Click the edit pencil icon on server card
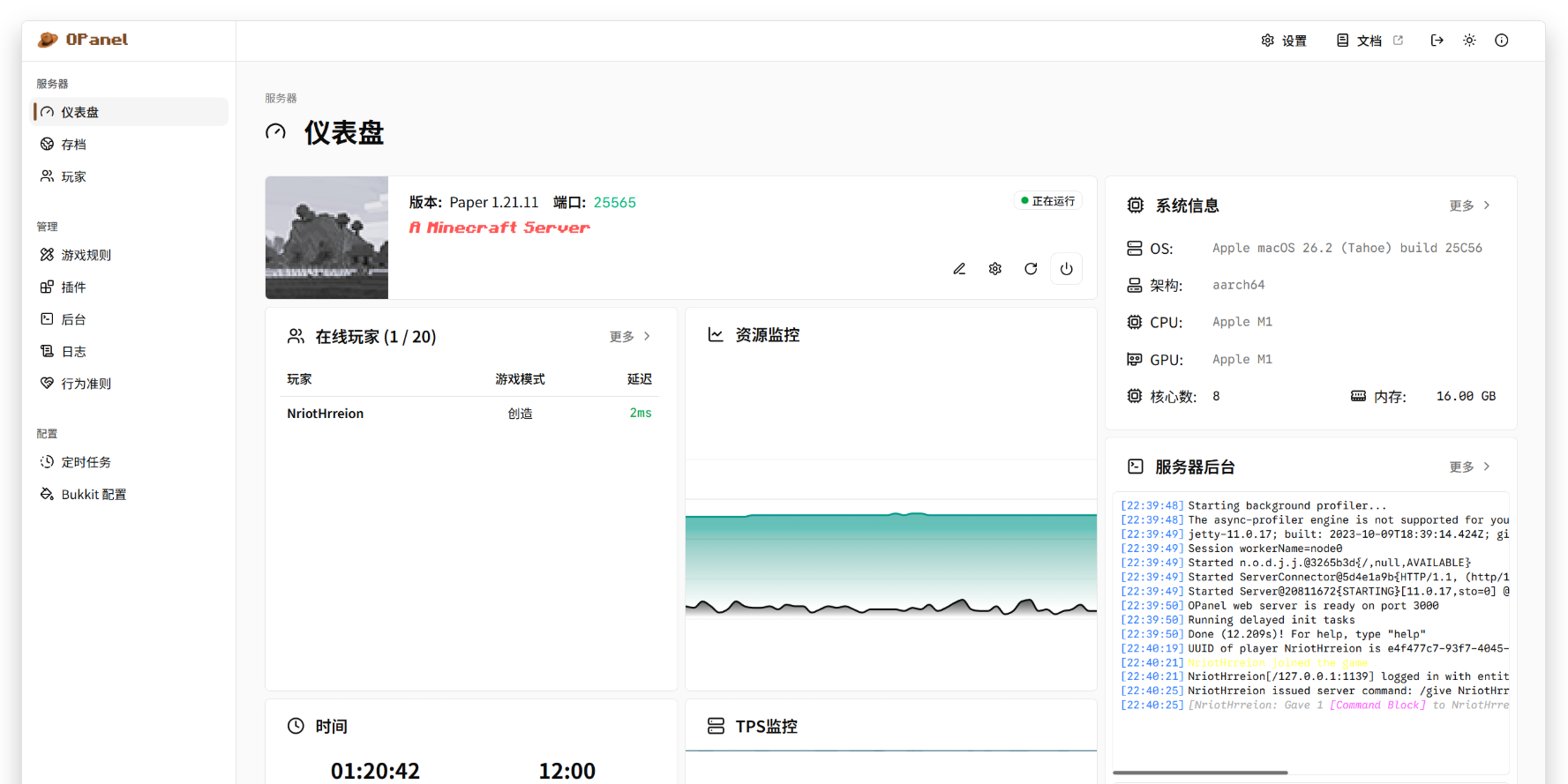The height and width of the screenshot is (784, 1568). tap(959, 269)
